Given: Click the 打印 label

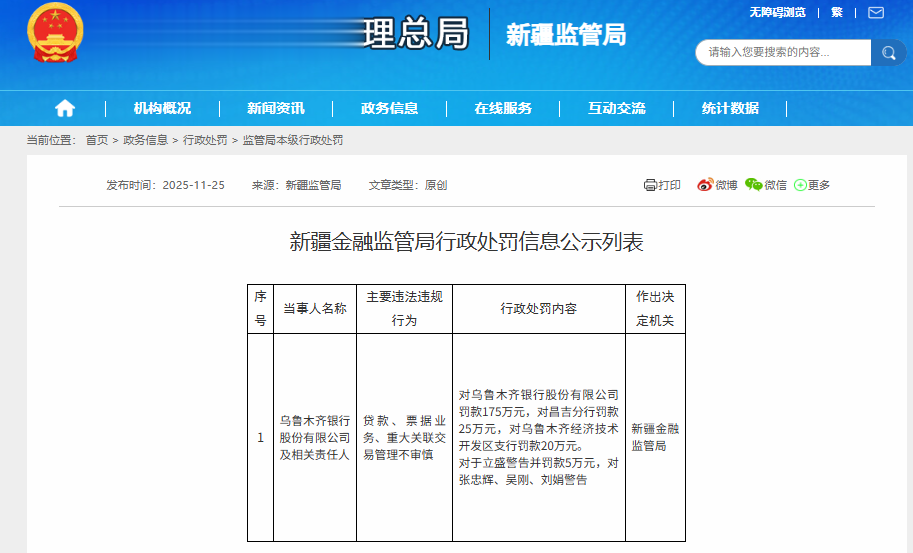Looking at the screenshot, I should coord(669,185).
